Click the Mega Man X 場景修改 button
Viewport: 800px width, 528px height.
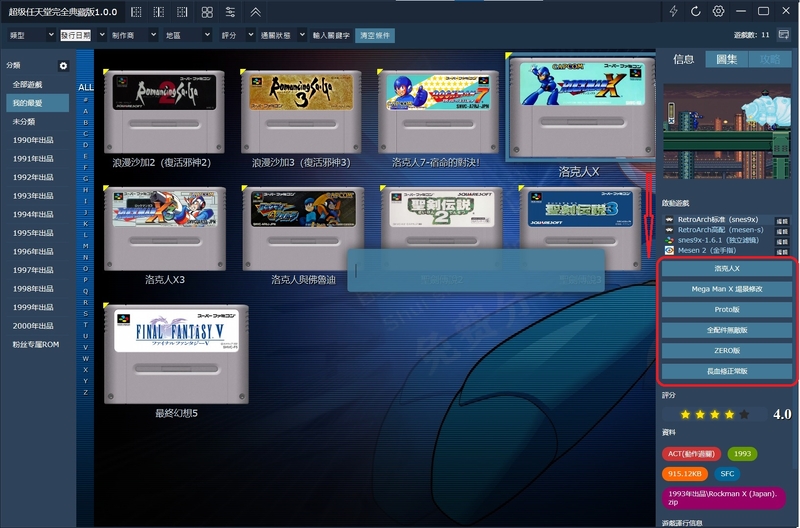click(727, 289)
